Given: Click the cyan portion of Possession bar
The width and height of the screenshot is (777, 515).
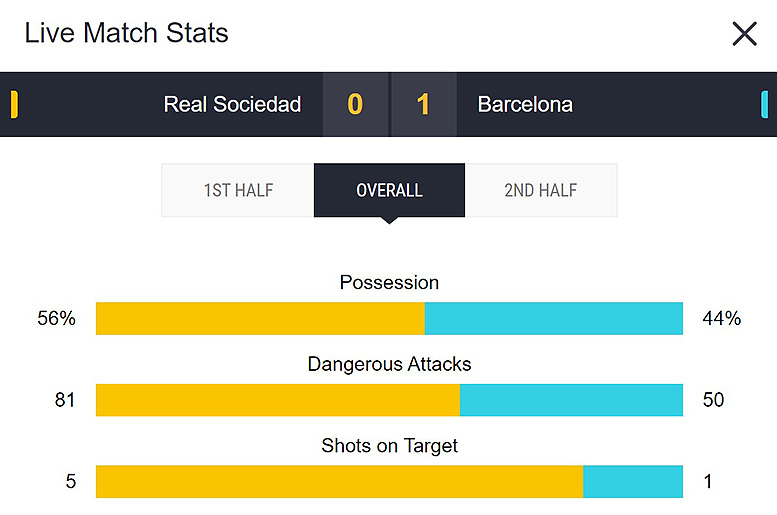Looking at the screenshot, I should click(554, 318).
